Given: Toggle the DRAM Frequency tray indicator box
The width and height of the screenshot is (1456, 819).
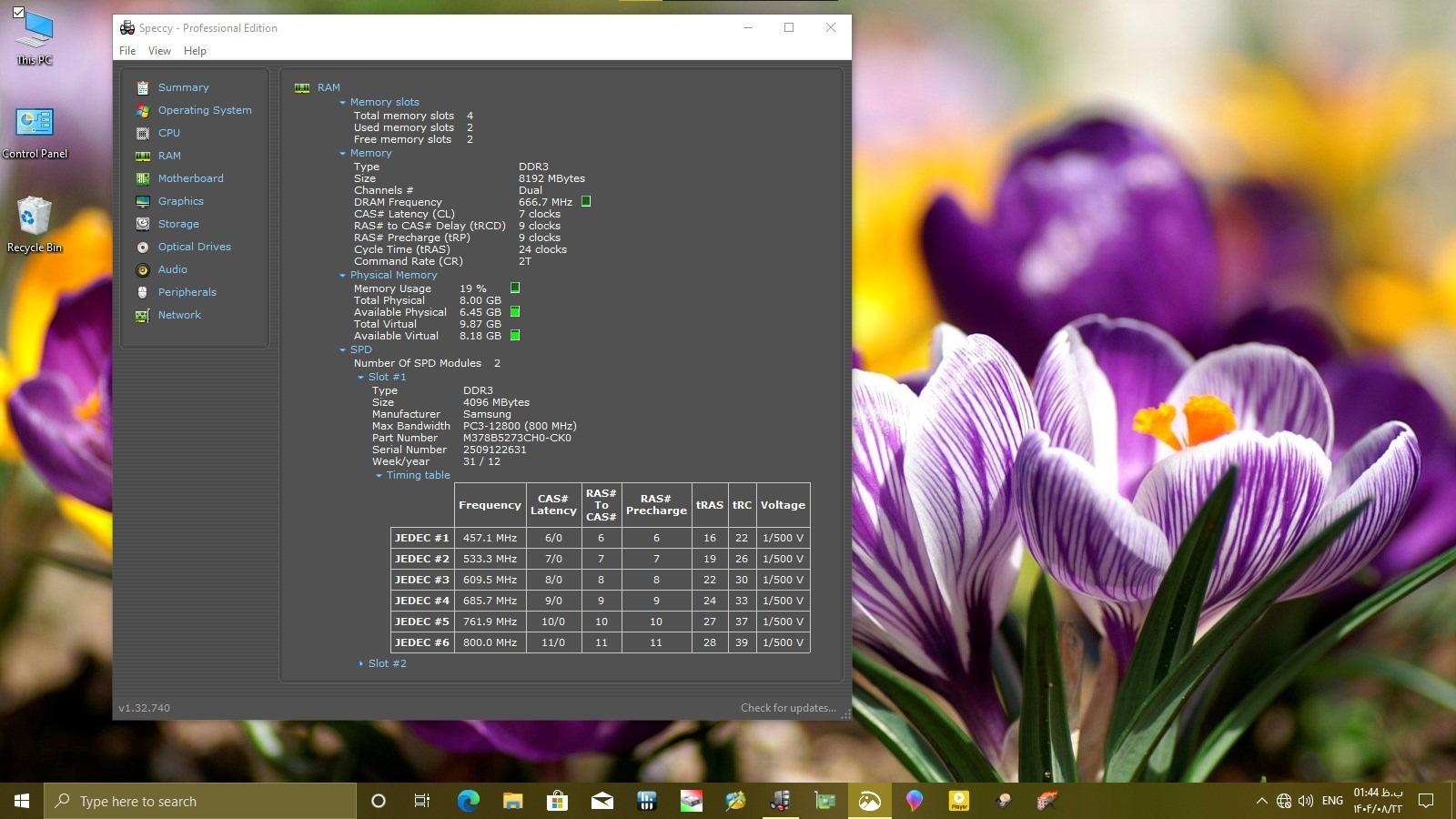Looking at the screenshot, I should pyautogui.click(x=586, y=202).
